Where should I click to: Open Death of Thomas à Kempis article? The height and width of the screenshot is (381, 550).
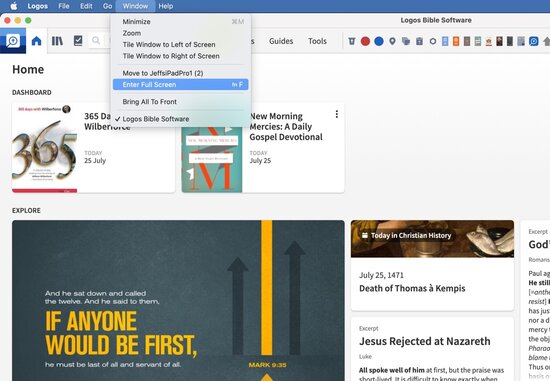412,288
